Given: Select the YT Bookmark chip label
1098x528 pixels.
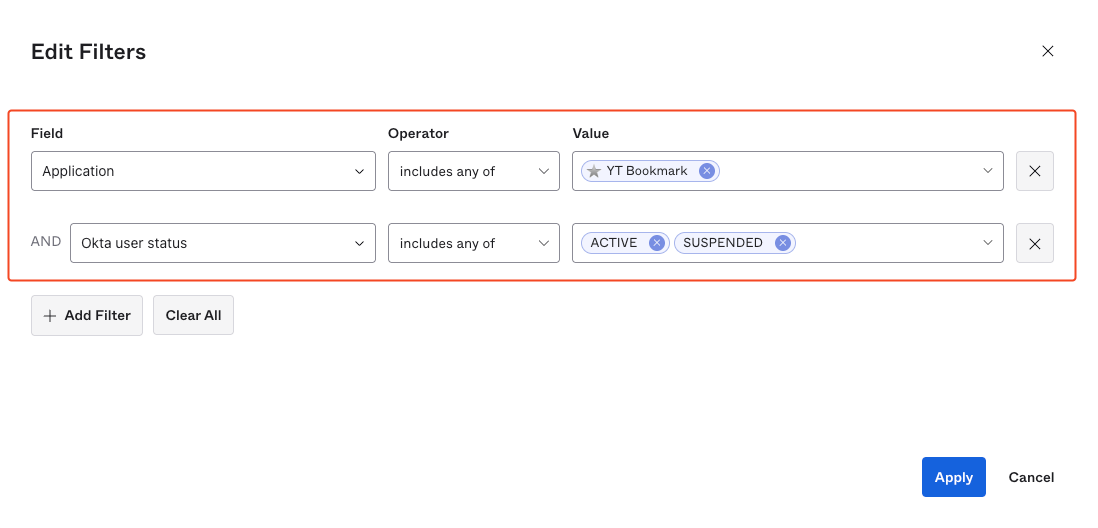Looking at the screenshot, I should 646,171.
